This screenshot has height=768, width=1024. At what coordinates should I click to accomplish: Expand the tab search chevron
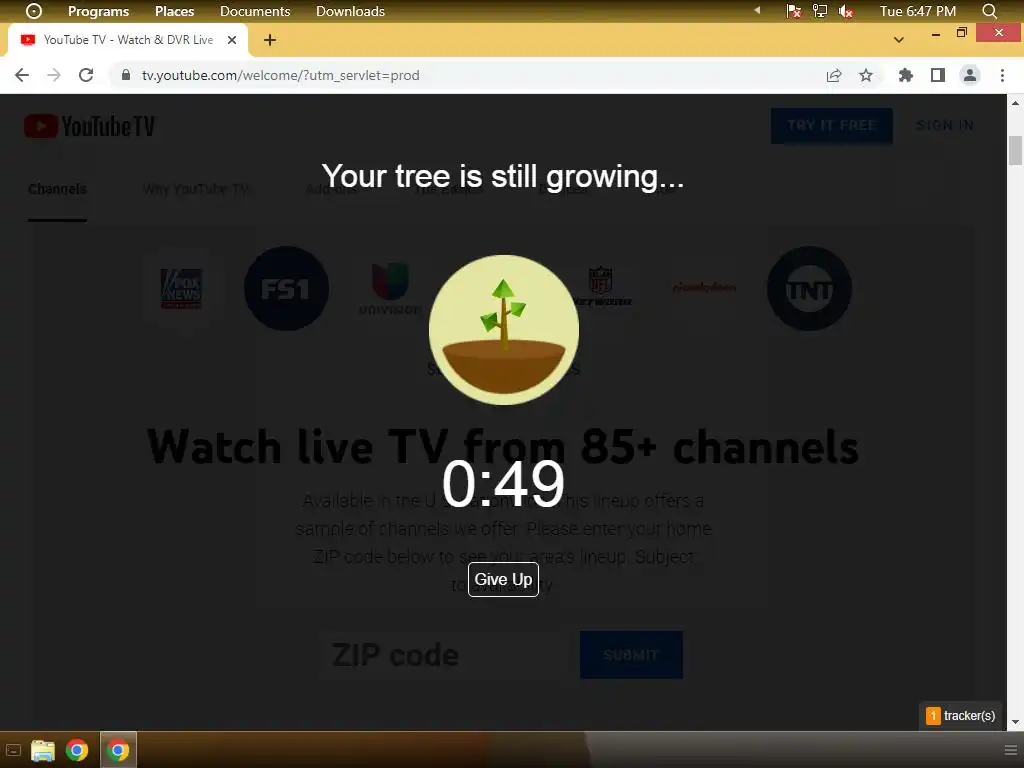click(x=899, y=40)
